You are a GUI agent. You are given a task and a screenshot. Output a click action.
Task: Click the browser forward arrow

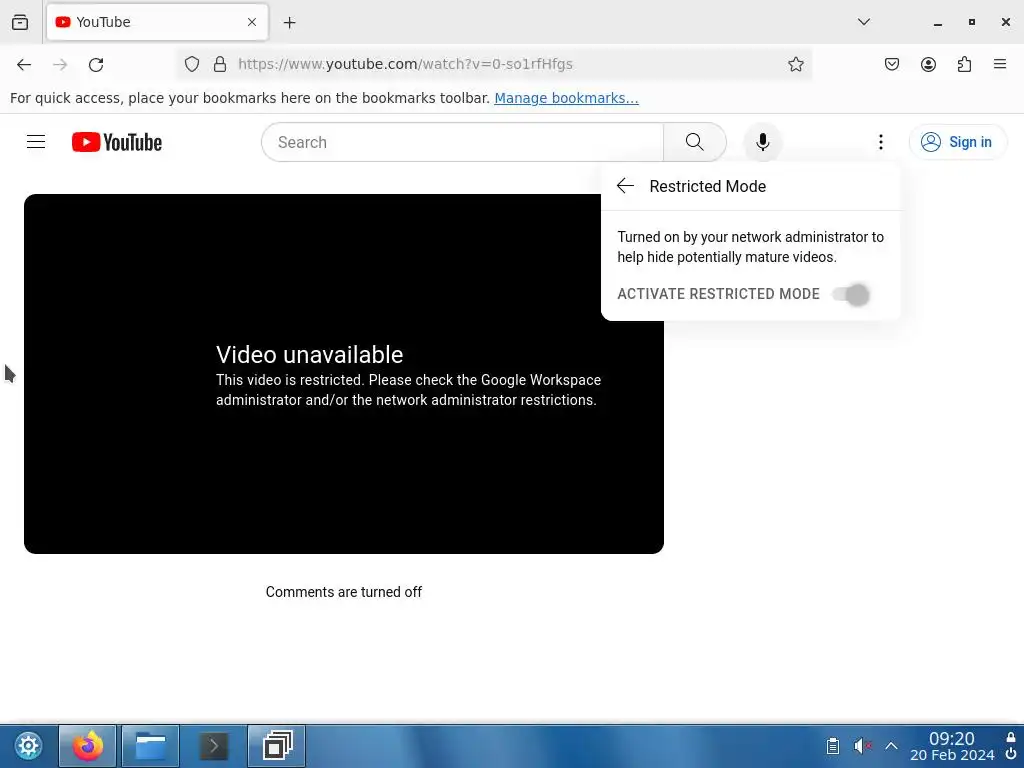60,64
